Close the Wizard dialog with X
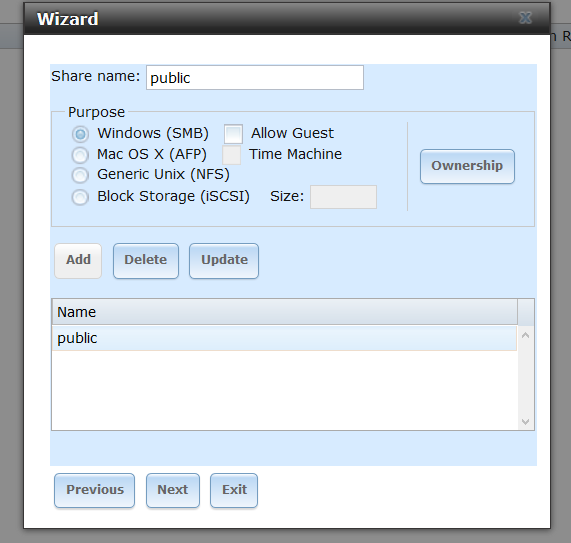The height and width of the screenshot is (543, 571). pyautogui.click(x=525, y=18)
